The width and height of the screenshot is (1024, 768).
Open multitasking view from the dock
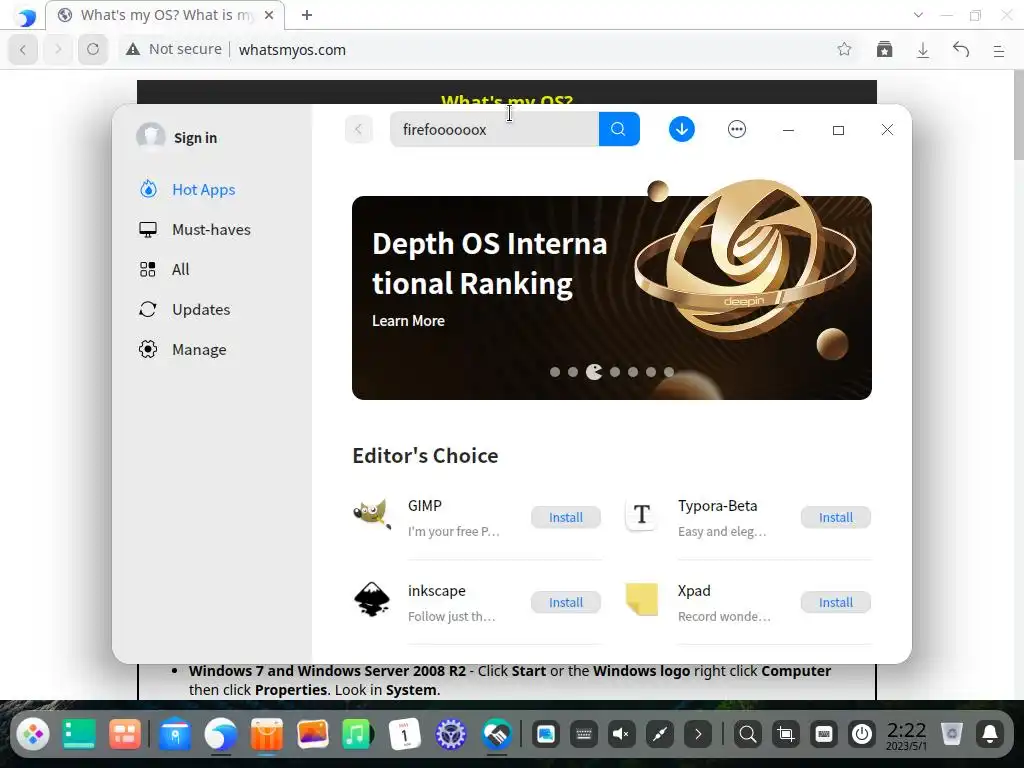pyautogui.click(x=124, y=735)
